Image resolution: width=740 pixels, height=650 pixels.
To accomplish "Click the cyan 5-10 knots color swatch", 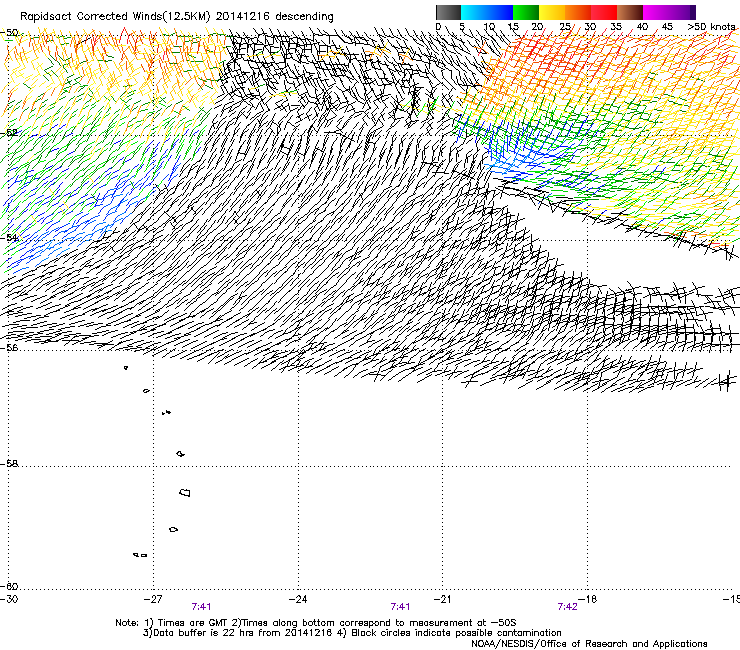I will point(474,12).
